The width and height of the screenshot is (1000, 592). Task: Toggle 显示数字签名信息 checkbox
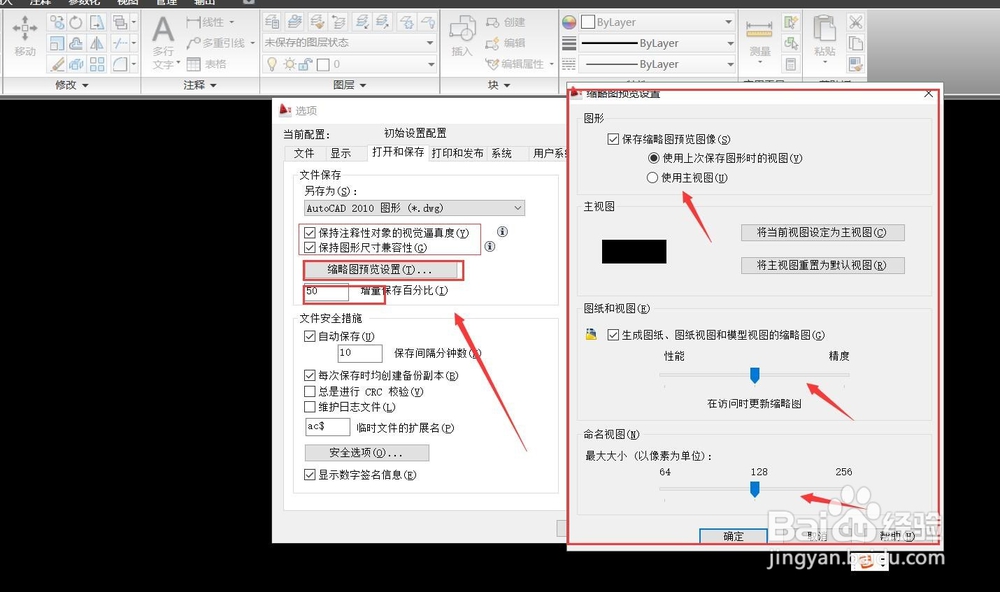click(310, 475)
